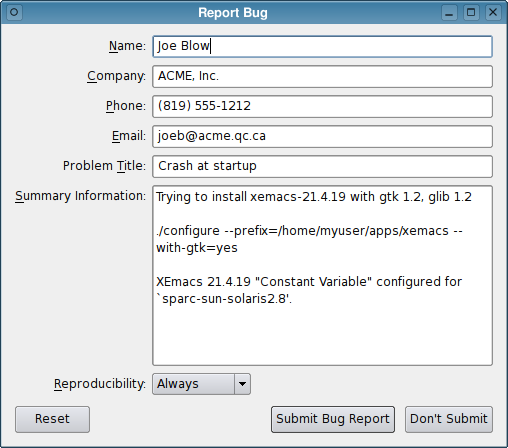Click the Summary Information label
The width and height of the screenshot is (508, 448).
(x=80, y=196)
